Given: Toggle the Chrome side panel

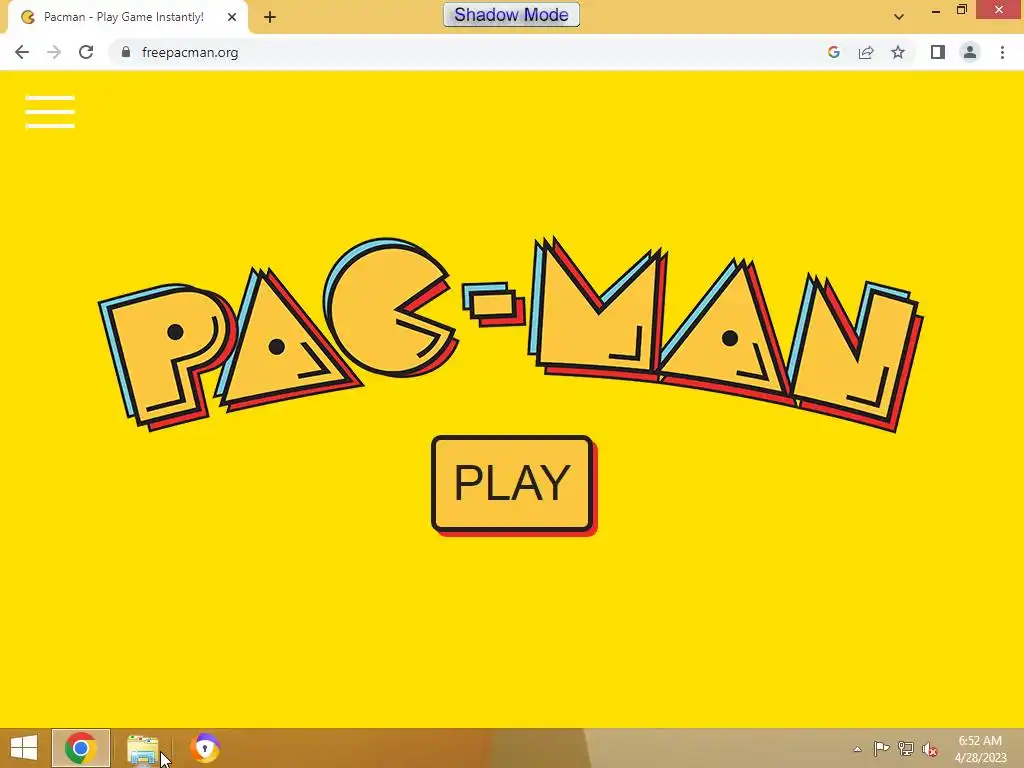Looking at the screenshot, I should [938, 52].
